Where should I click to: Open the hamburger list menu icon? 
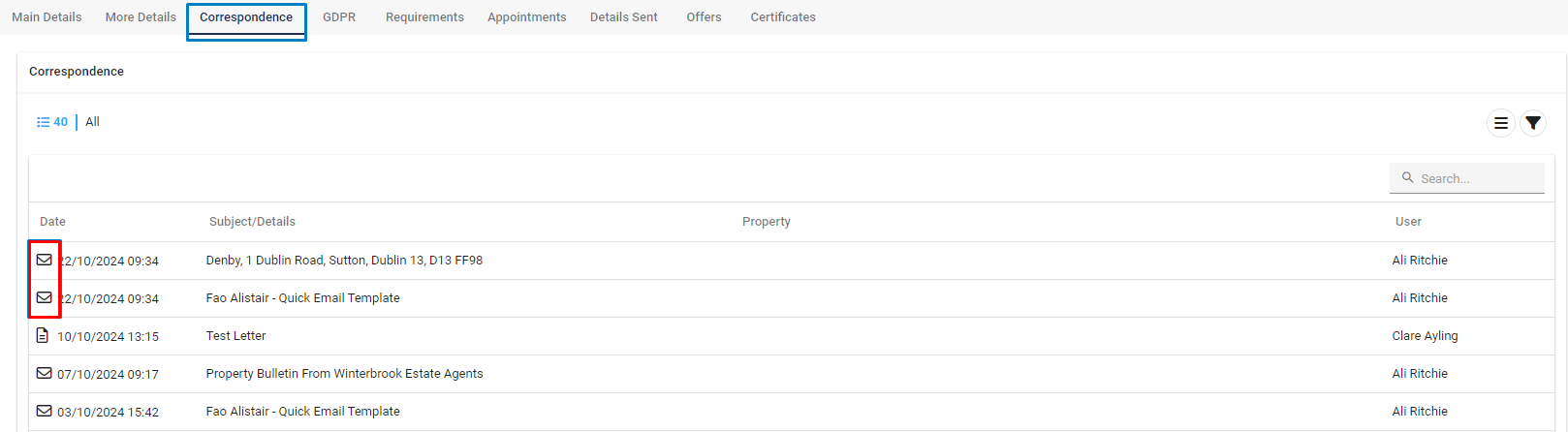1500,123
